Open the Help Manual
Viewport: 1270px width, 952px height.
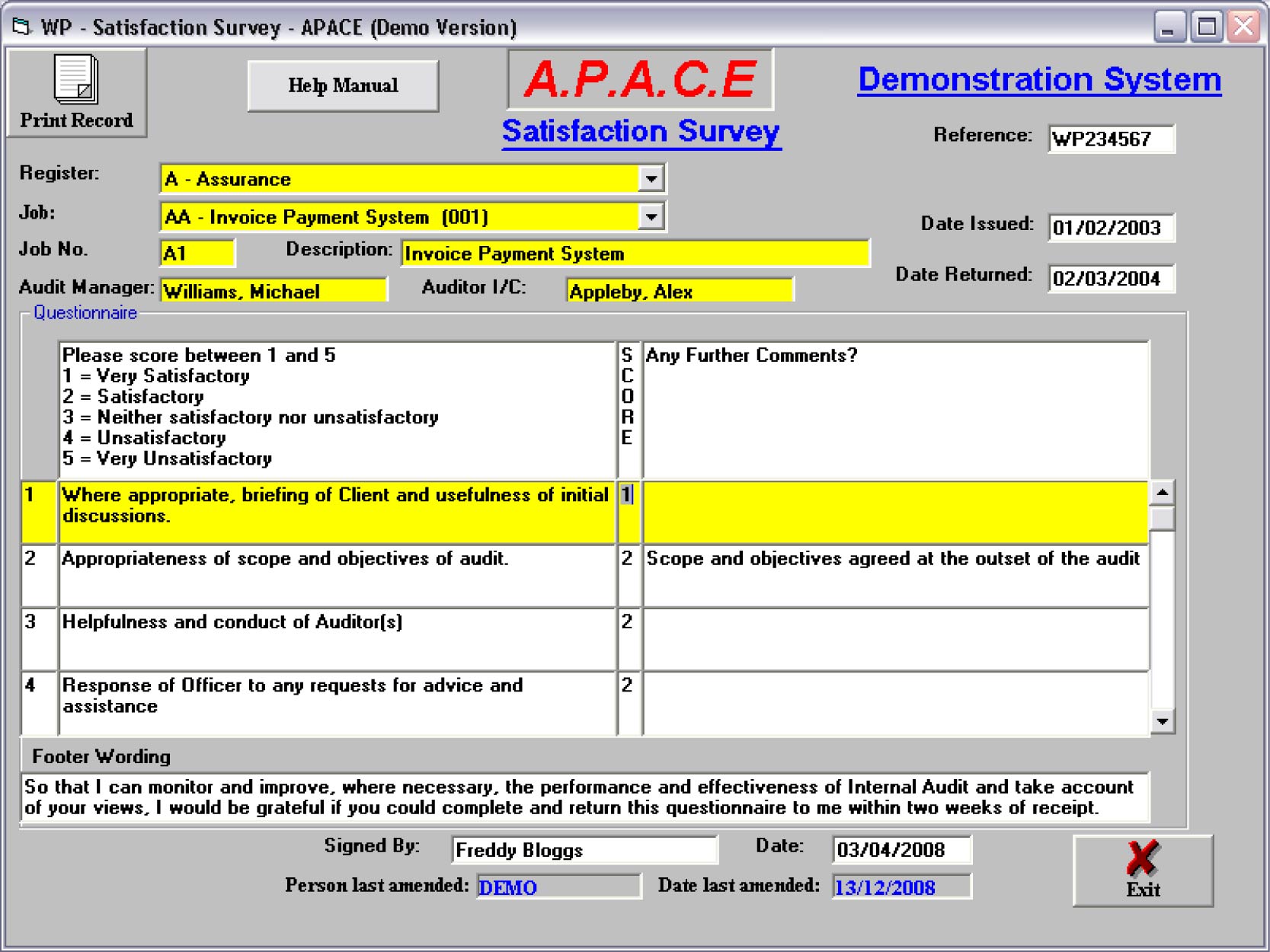coord(343,86)
